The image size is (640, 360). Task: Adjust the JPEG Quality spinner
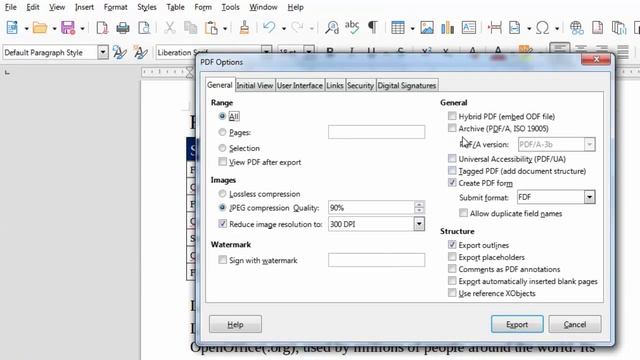419,208
